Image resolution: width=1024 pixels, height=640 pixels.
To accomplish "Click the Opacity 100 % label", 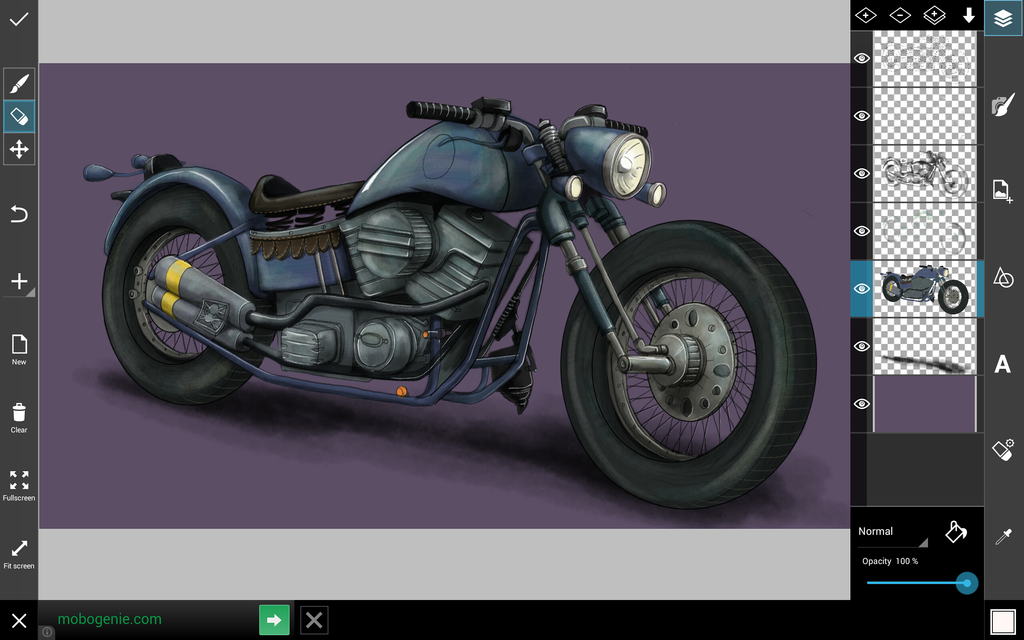I will 890,561.
